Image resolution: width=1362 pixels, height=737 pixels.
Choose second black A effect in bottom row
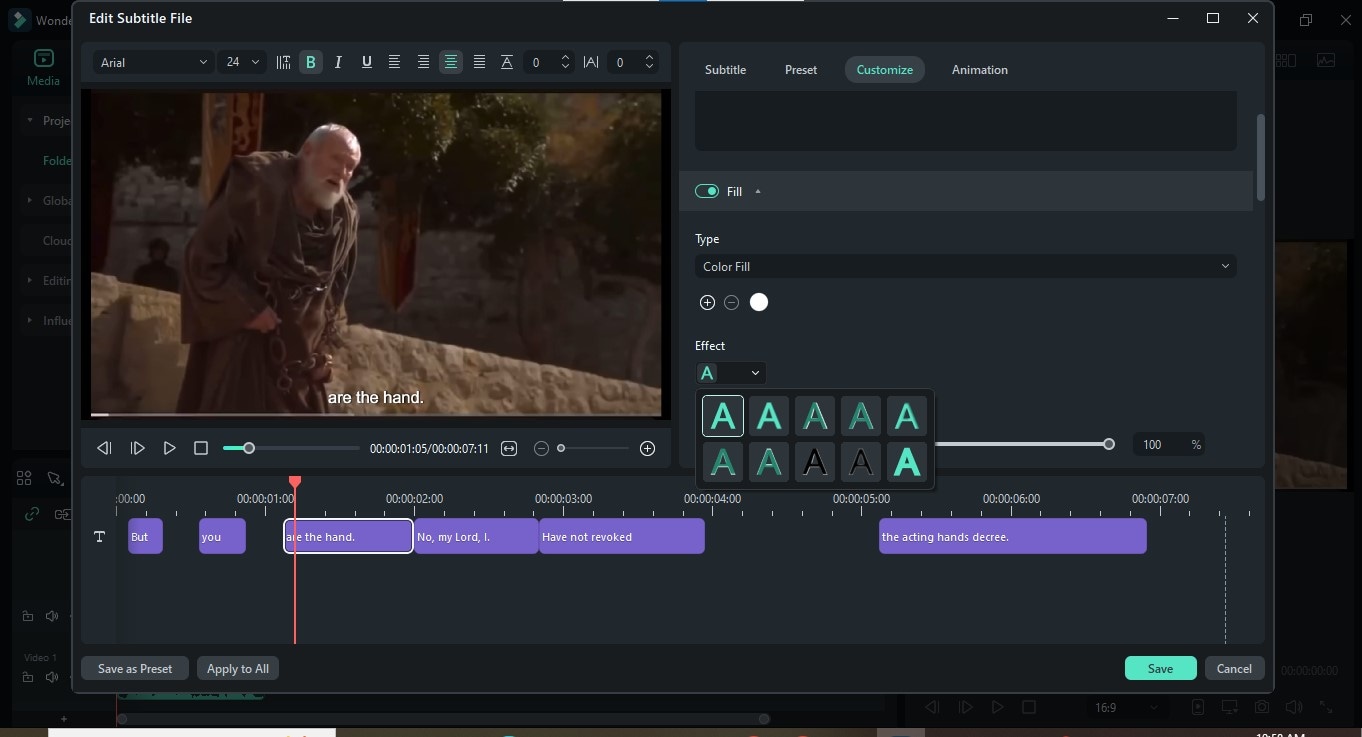pos(861,462)
